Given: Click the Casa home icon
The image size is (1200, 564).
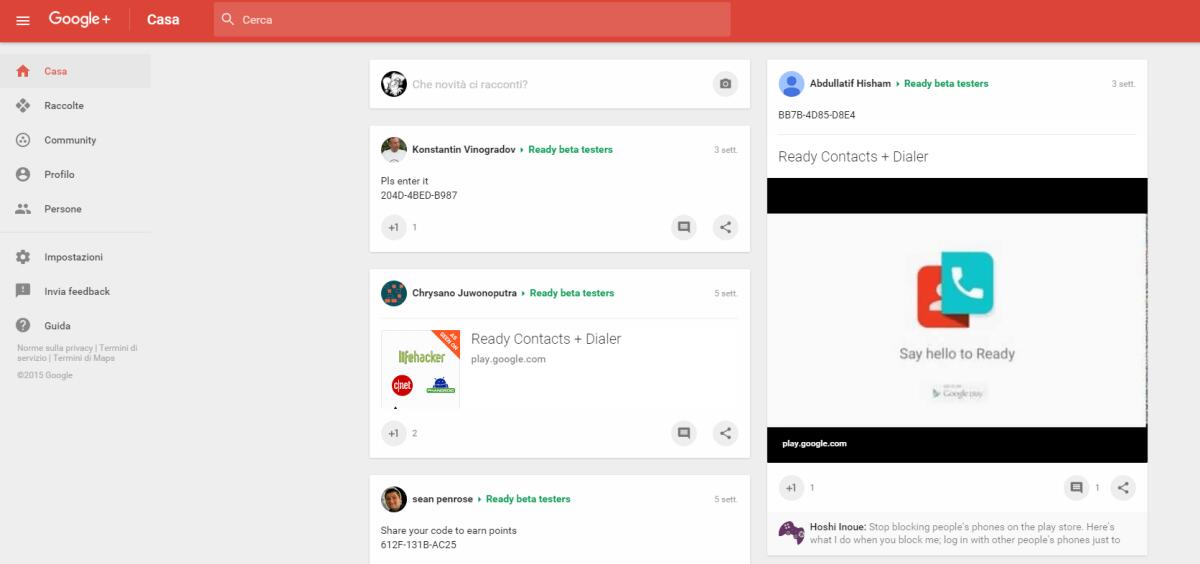Looking at the screenshot, I should coord(23,71).
